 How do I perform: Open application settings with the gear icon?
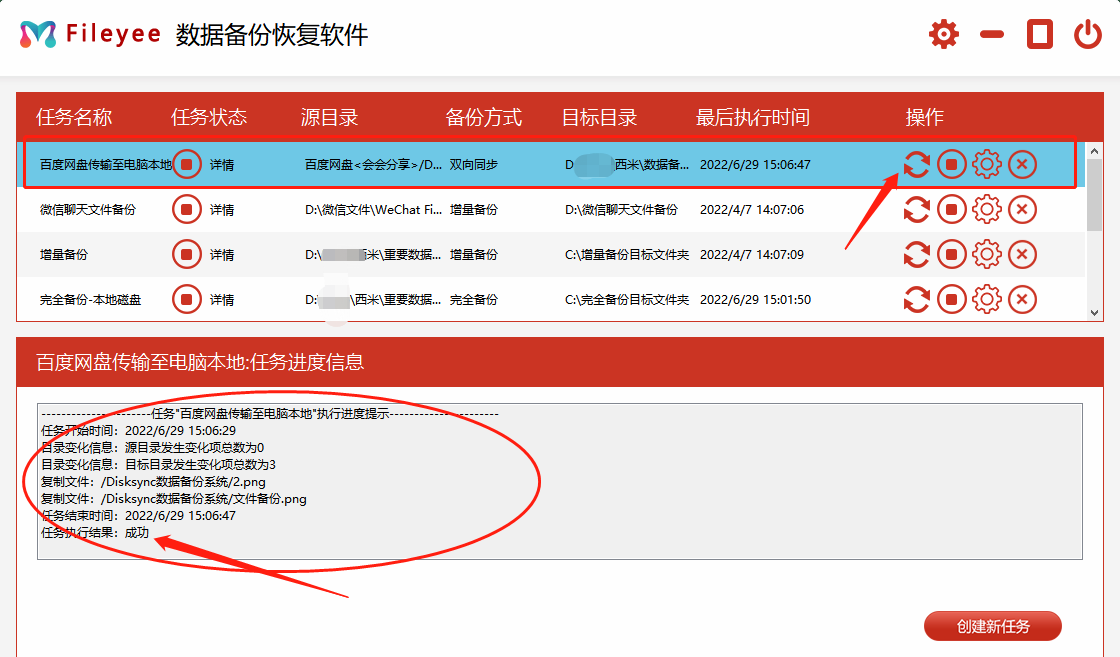click(942, 33)
